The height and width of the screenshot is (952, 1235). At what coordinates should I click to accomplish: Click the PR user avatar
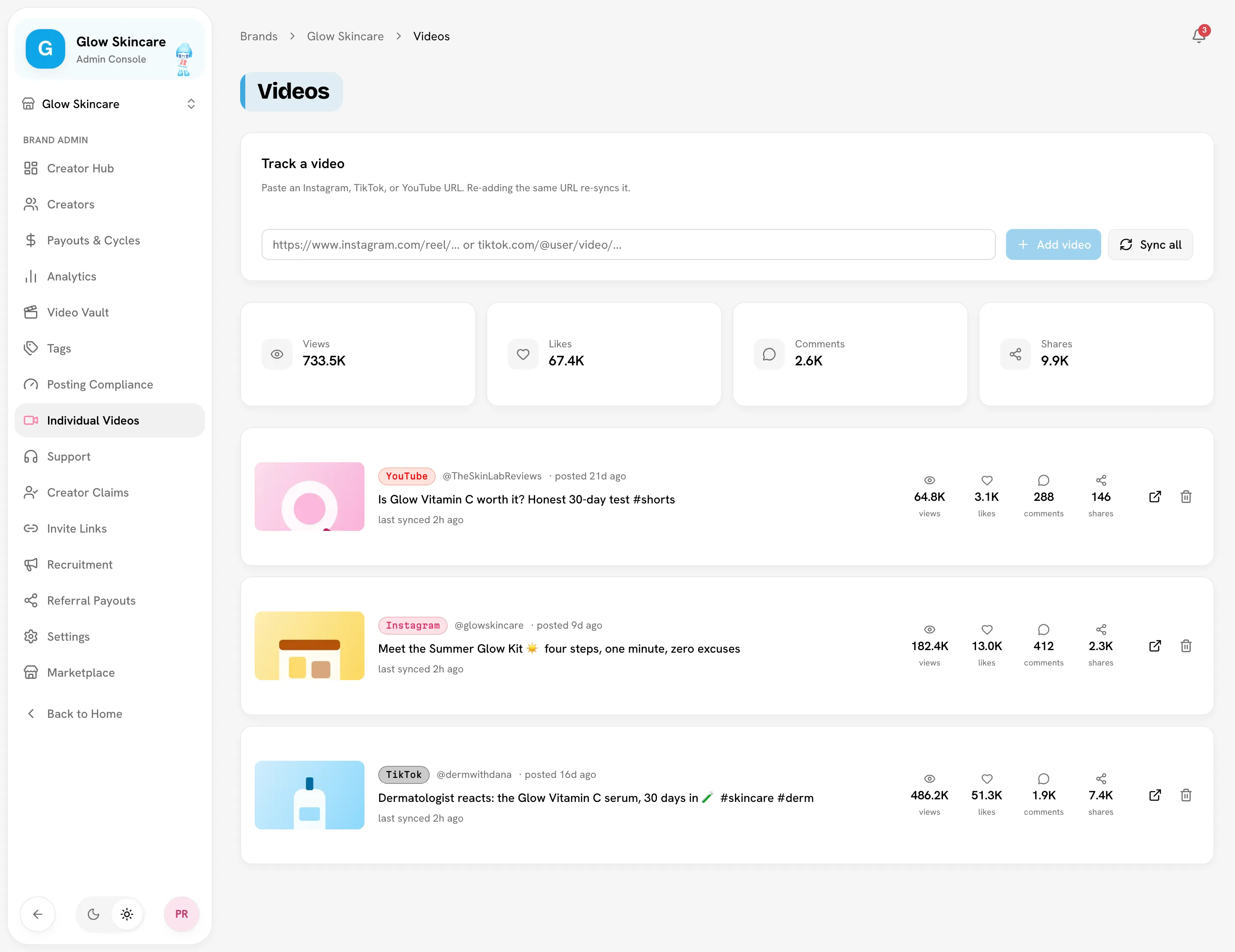[x=181, y=914]
